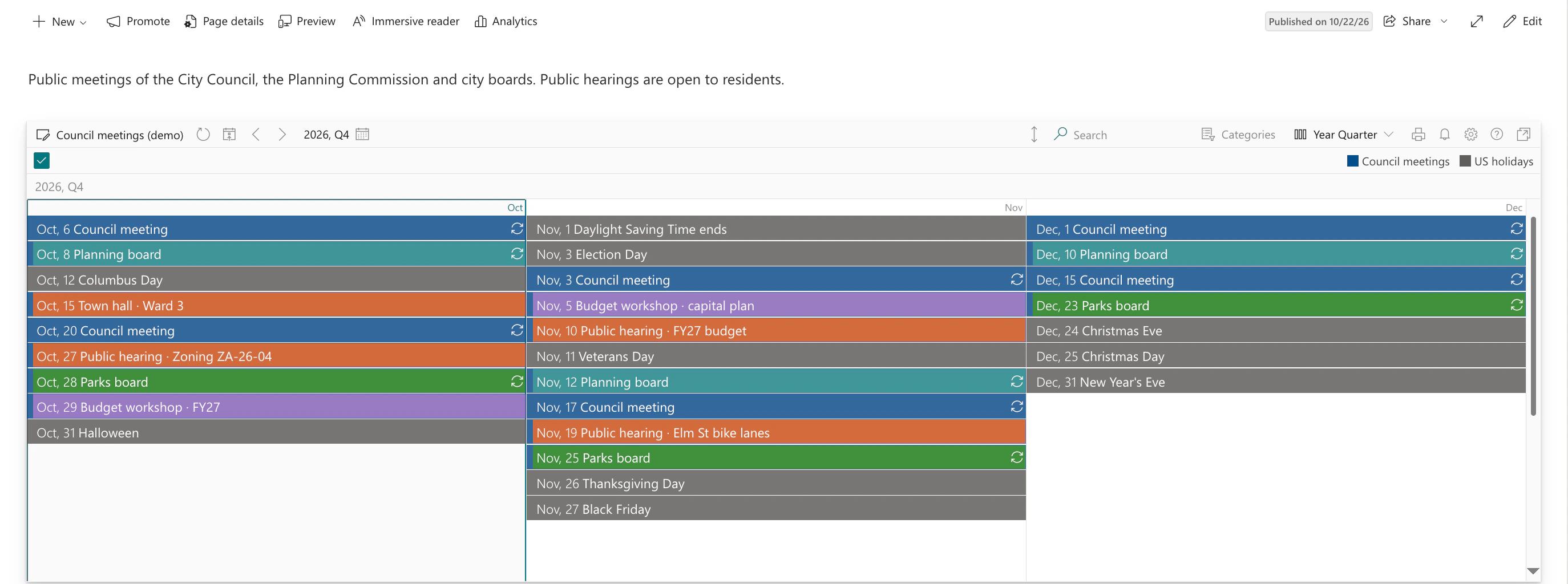Go to the previous quarter arrow
This screenshot has width=1568, height=584.
[256, 135]
